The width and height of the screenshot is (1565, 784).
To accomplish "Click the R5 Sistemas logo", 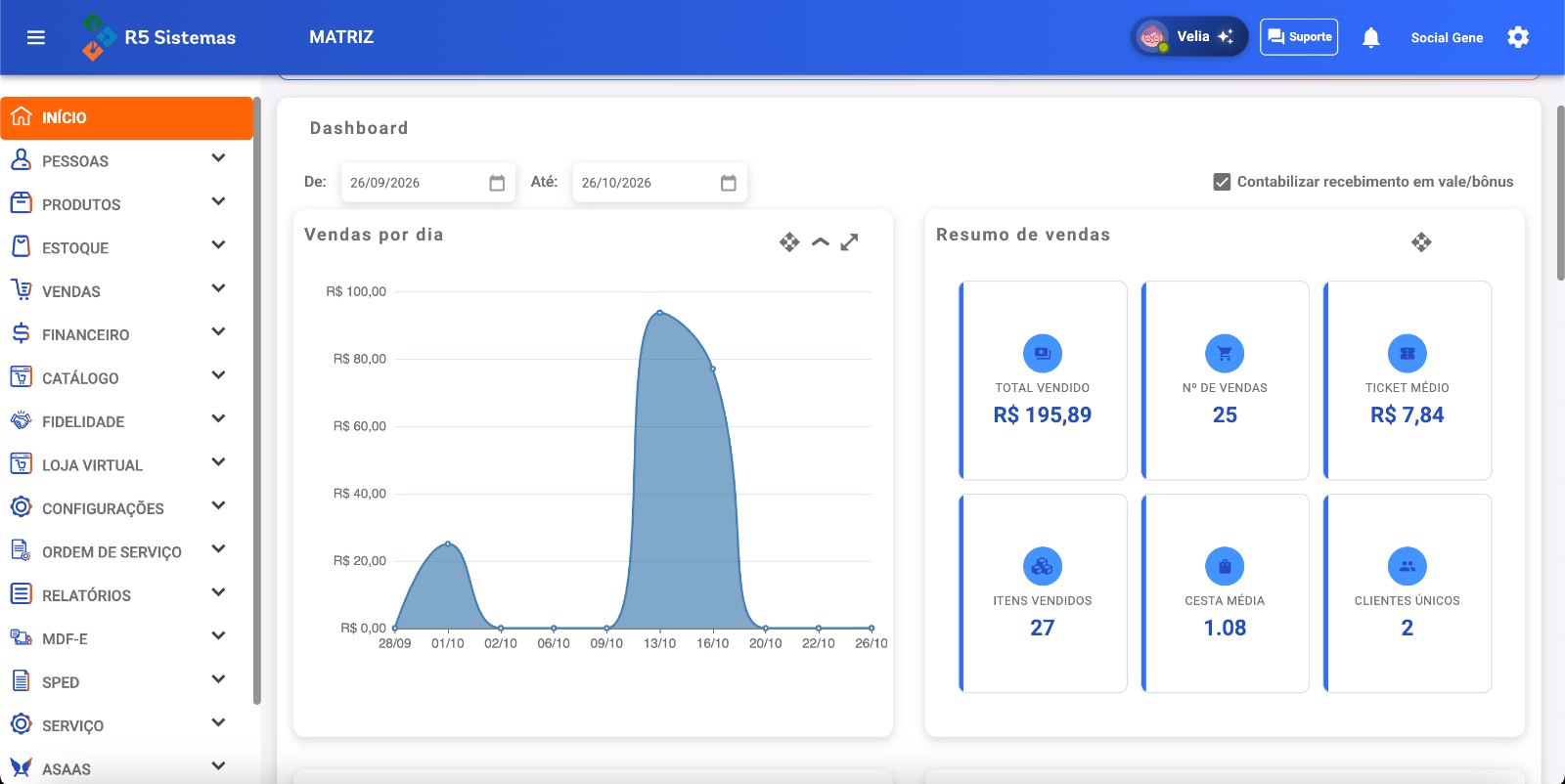I will [x=158, y=37].
